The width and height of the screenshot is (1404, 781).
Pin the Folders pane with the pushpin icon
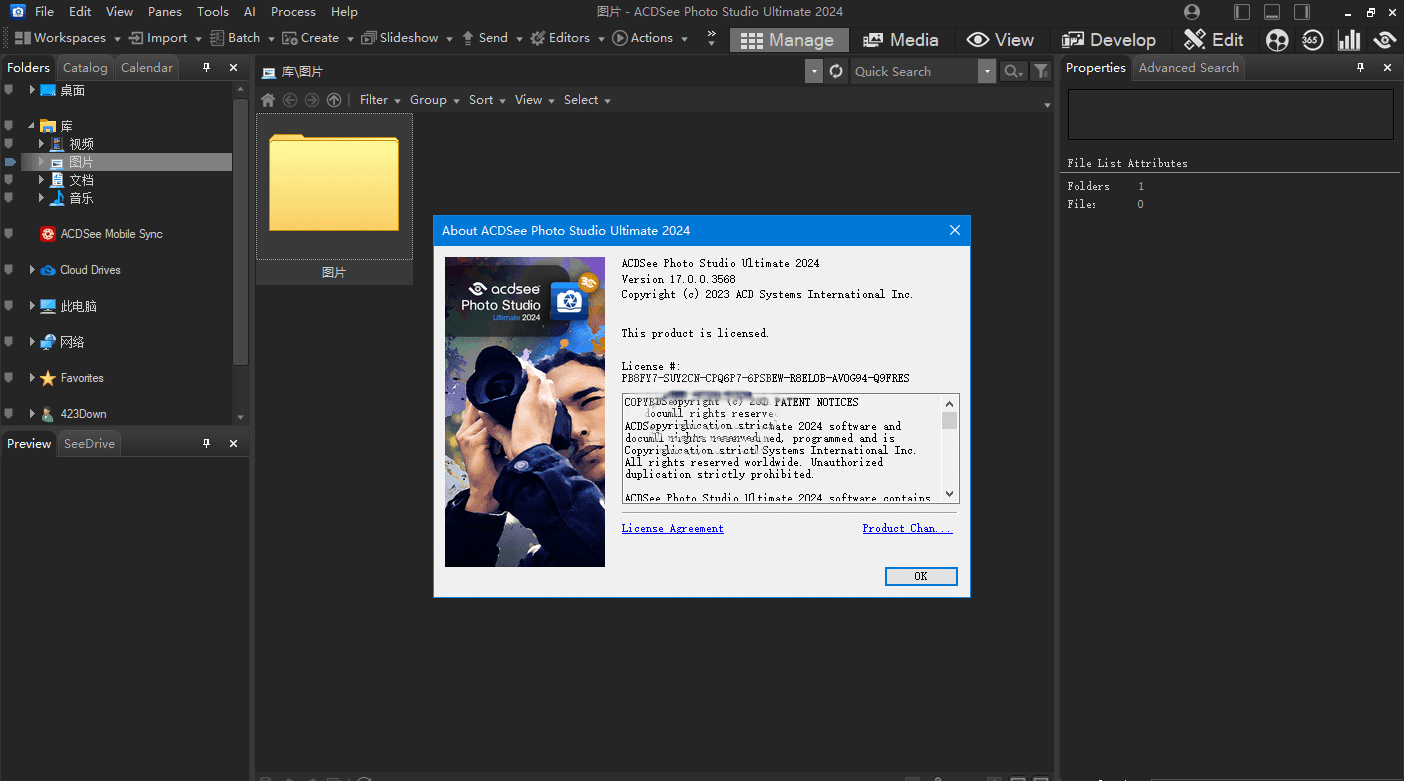click(x=207, y=67)
